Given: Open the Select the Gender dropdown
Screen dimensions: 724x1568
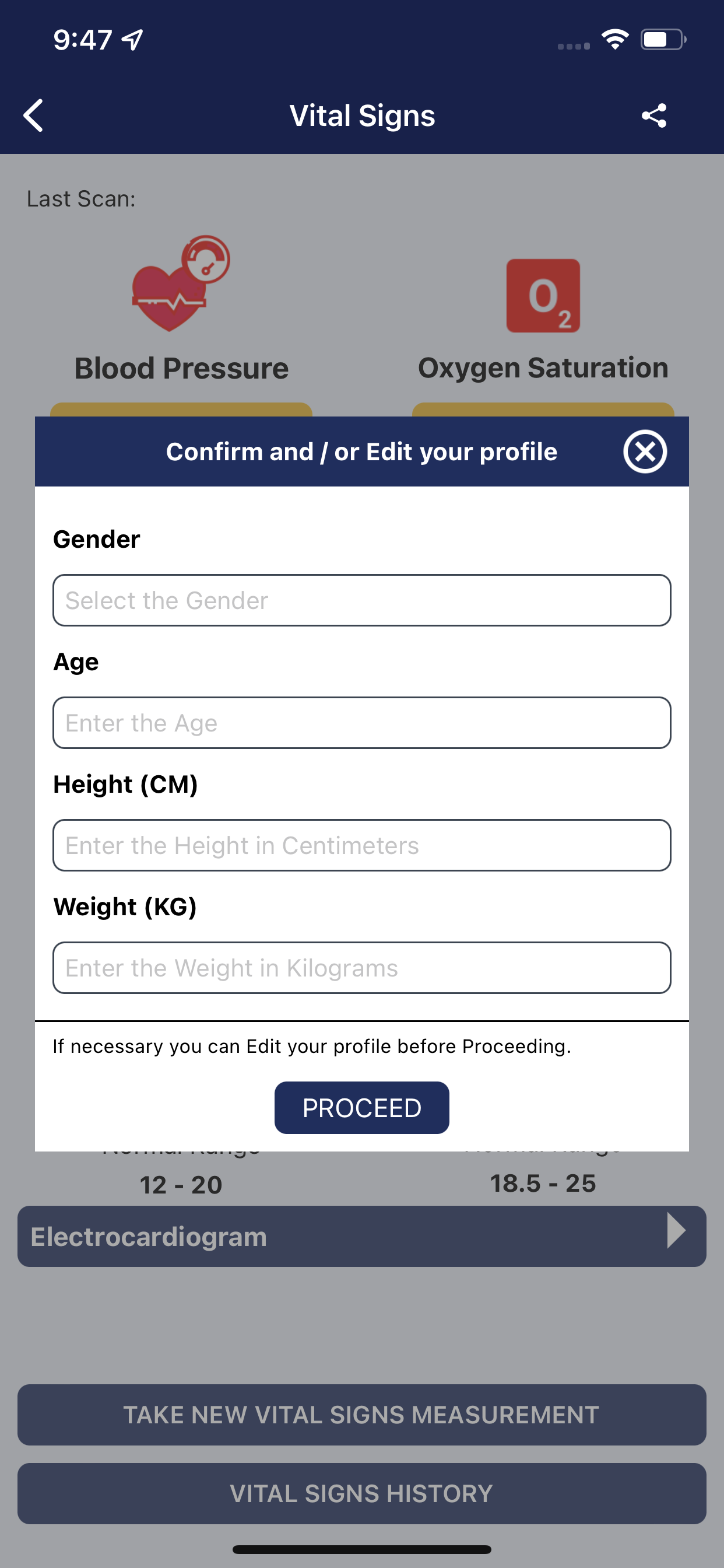Looking at the screenshot, I should pos(362,600).
